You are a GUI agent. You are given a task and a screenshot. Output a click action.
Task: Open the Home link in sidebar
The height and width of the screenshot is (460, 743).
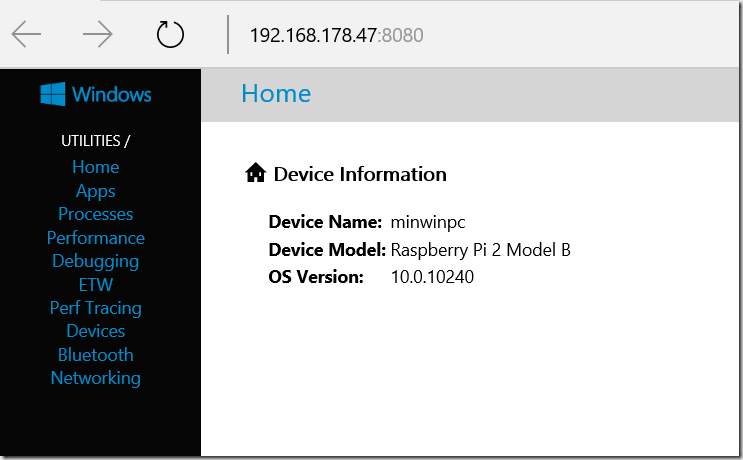point(96,167)
